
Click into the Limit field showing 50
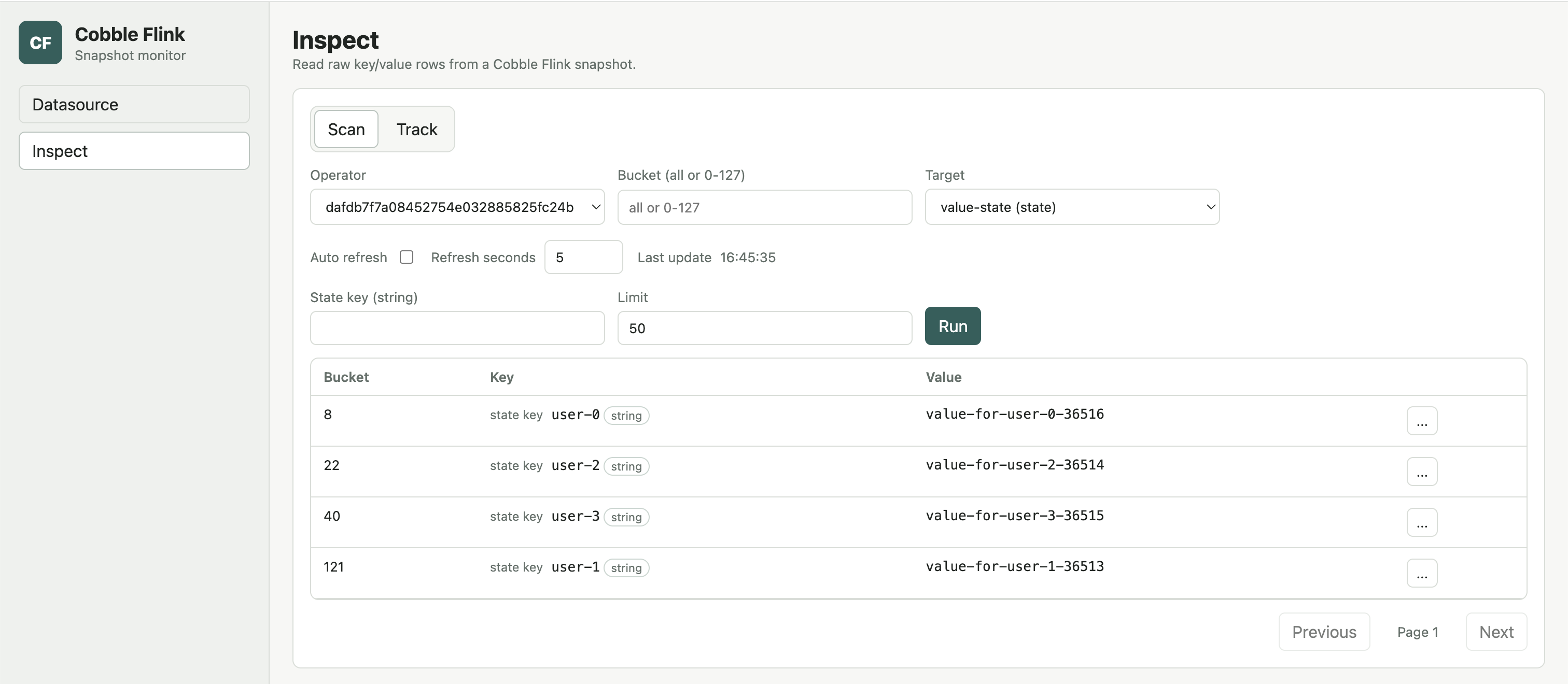(764, 328)
